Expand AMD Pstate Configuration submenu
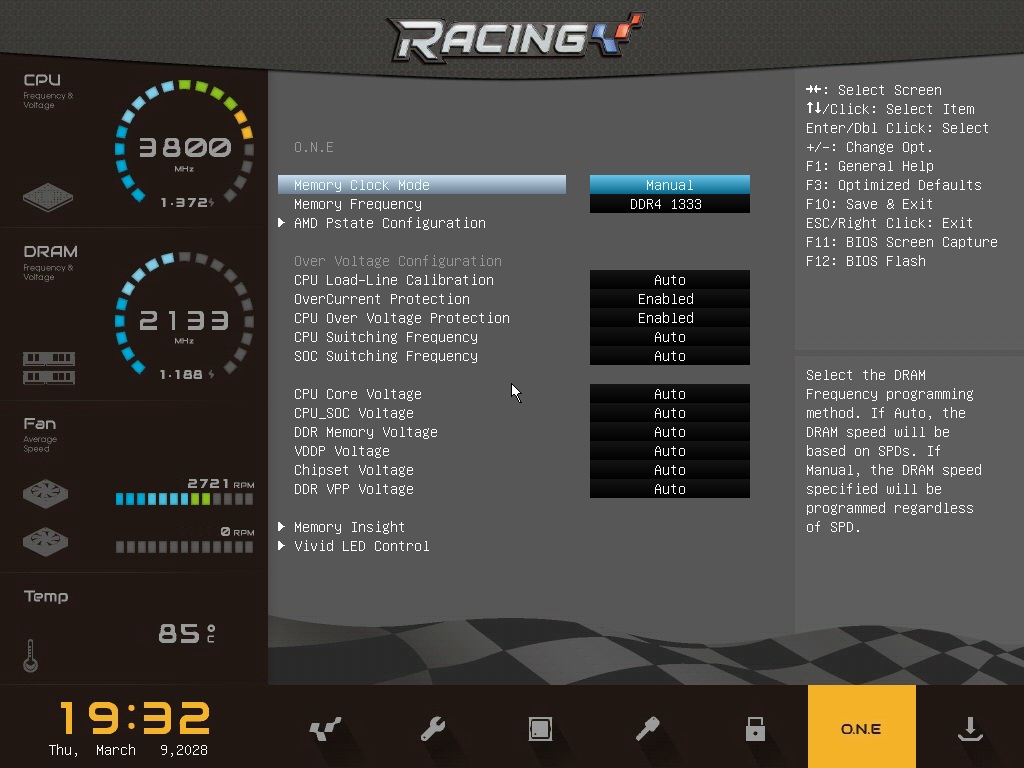Screen dimensions: 1024x768 (x=389, y=223)
